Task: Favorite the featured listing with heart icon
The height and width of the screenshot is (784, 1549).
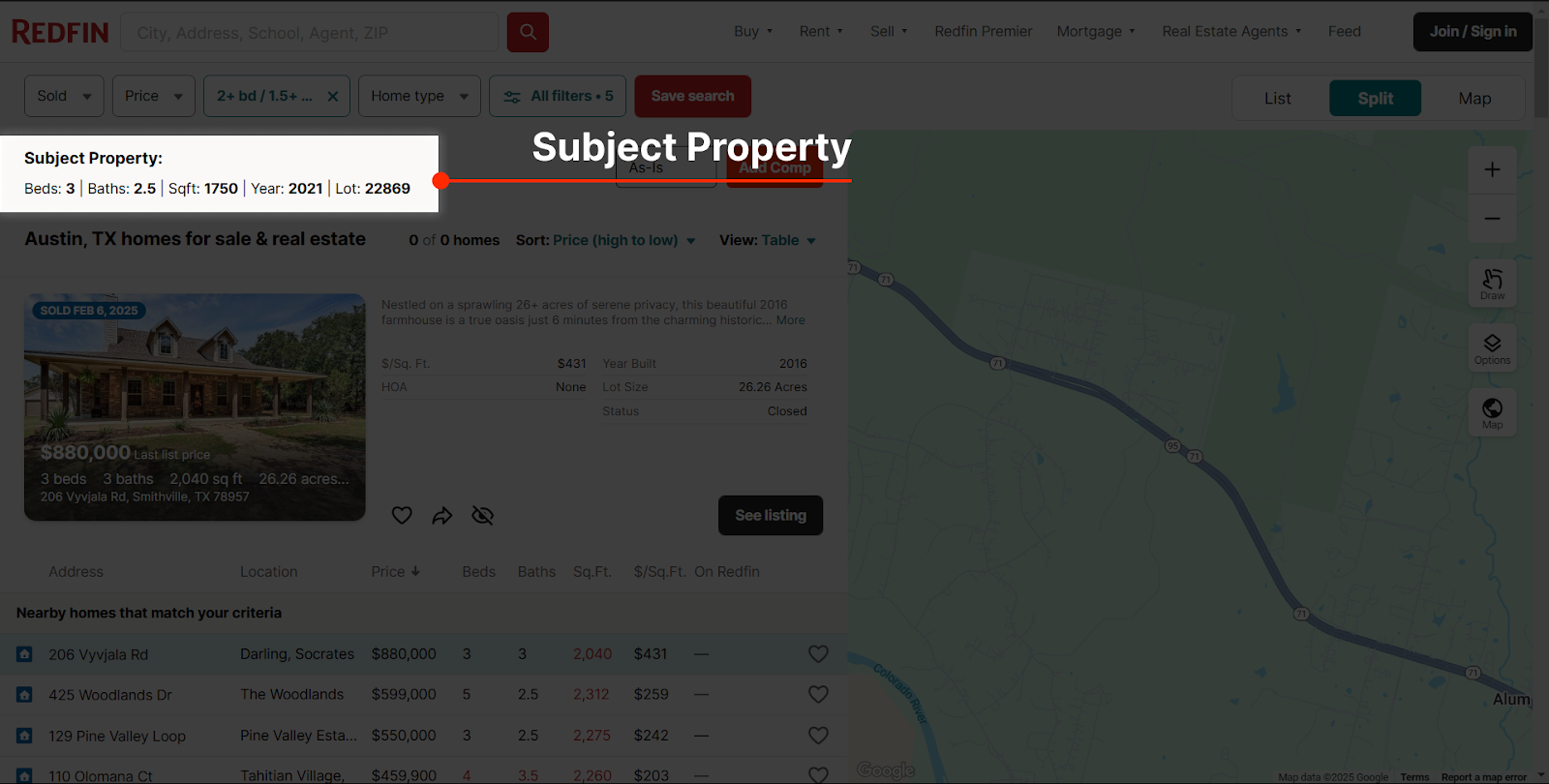Action: pyautogui.click(x=402, y=516)
